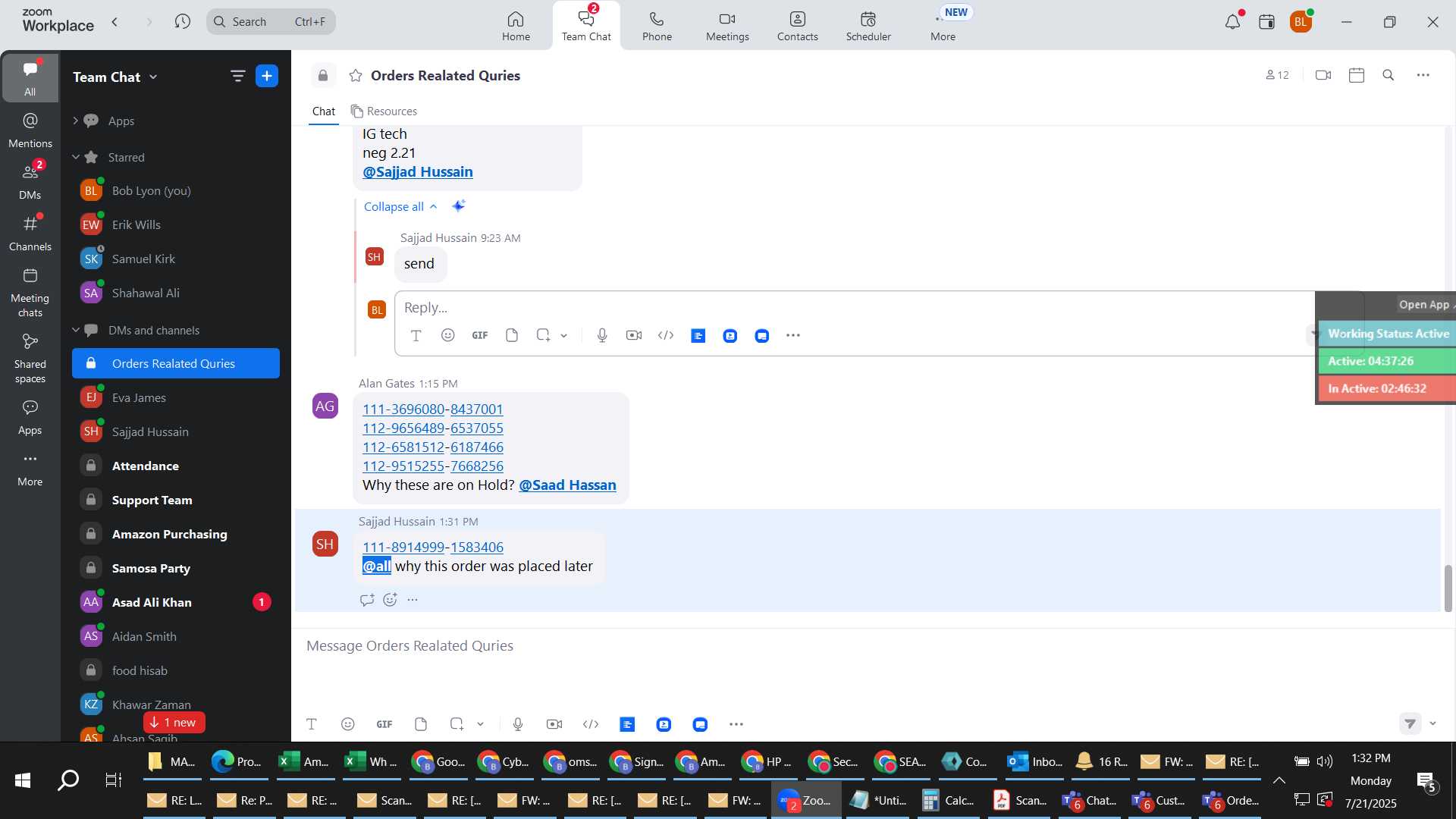Record a video message in main composer

point(554,724)
